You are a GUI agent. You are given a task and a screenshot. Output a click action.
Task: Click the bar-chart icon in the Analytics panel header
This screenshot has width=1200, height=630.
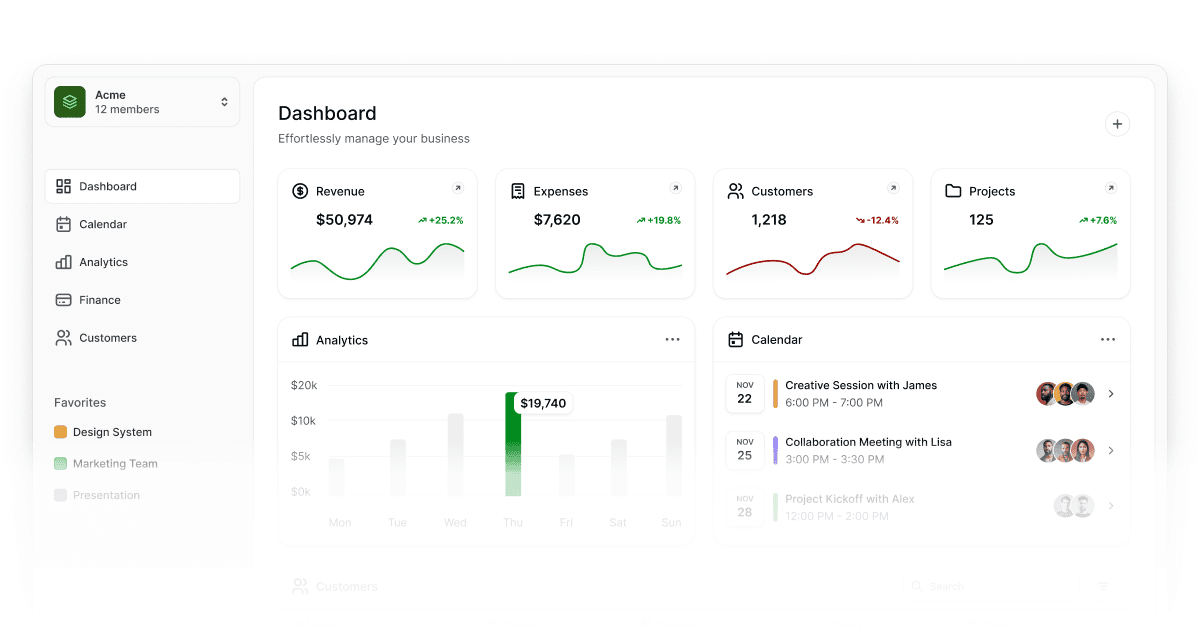(300, 340)
